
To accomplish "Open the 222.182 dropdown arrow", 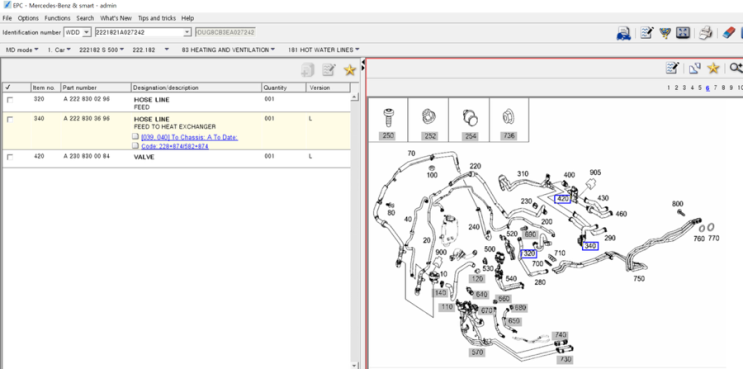I will click(166, 49).
